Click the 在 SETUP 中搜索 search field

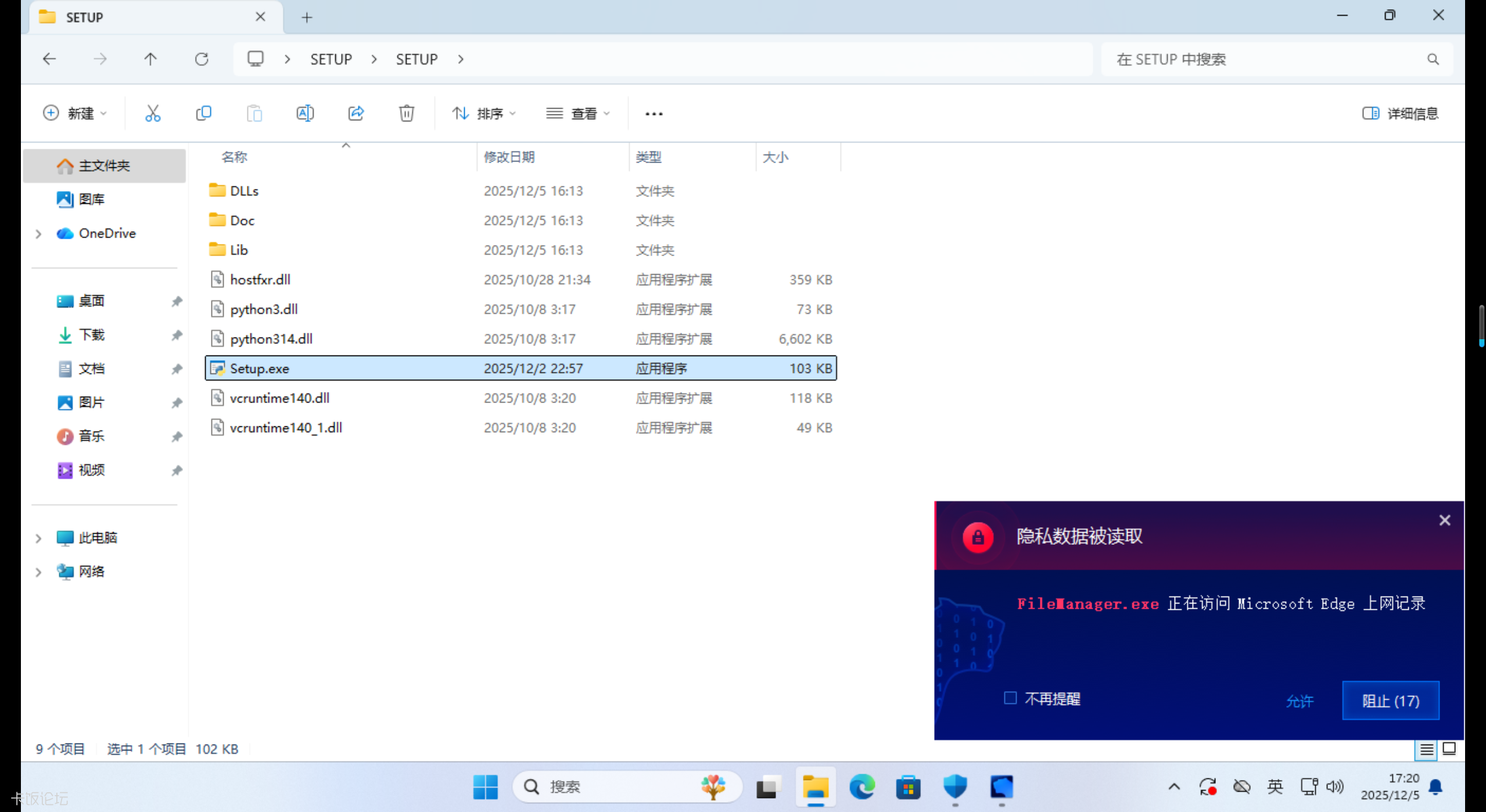point(1266,59)
